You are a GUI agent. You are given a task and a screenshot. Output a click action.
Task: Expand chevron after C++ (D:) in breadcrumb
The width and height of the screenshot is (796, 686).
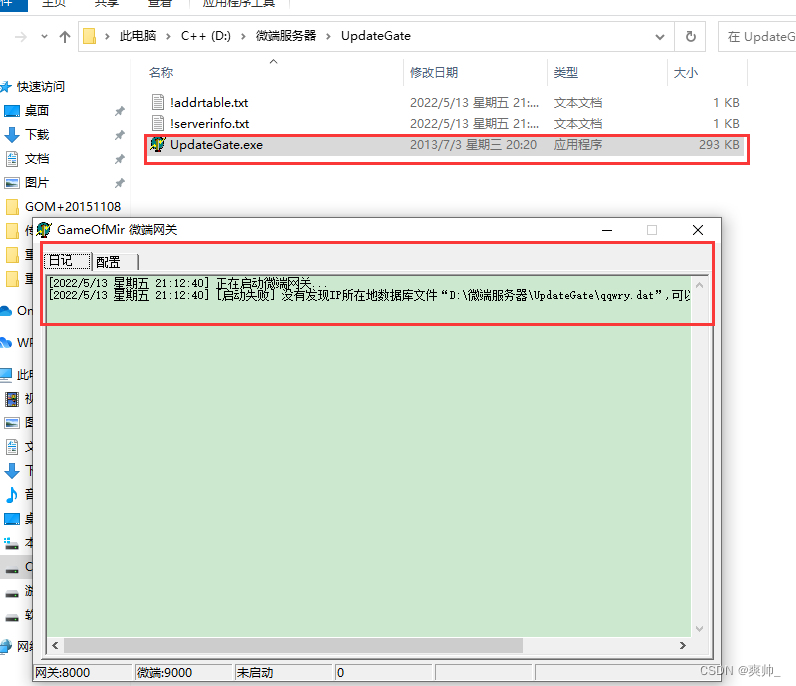243,37
